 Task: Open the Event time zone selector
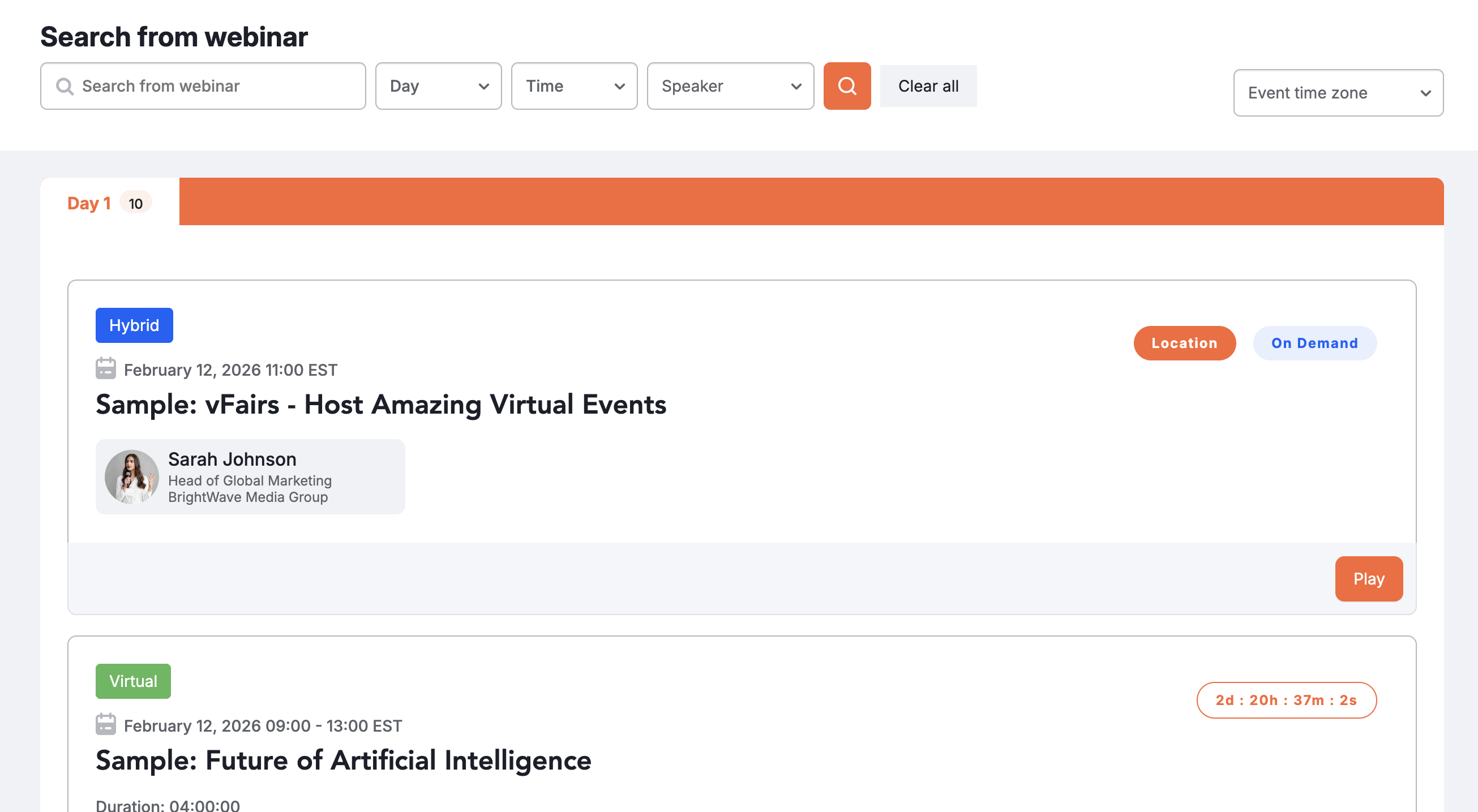point(1338,93)
